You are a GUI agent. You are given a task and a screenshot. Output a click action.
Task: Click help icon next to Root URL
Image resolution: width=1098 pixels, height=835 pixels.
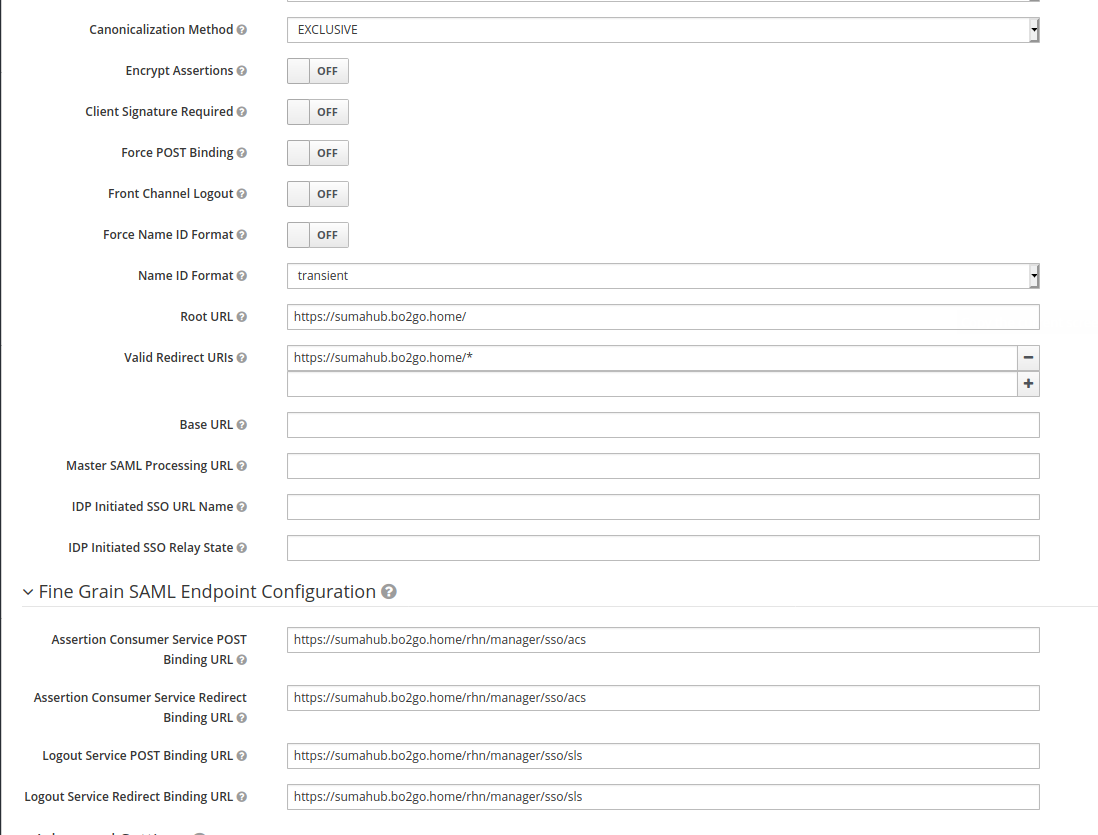coord(242,317)
